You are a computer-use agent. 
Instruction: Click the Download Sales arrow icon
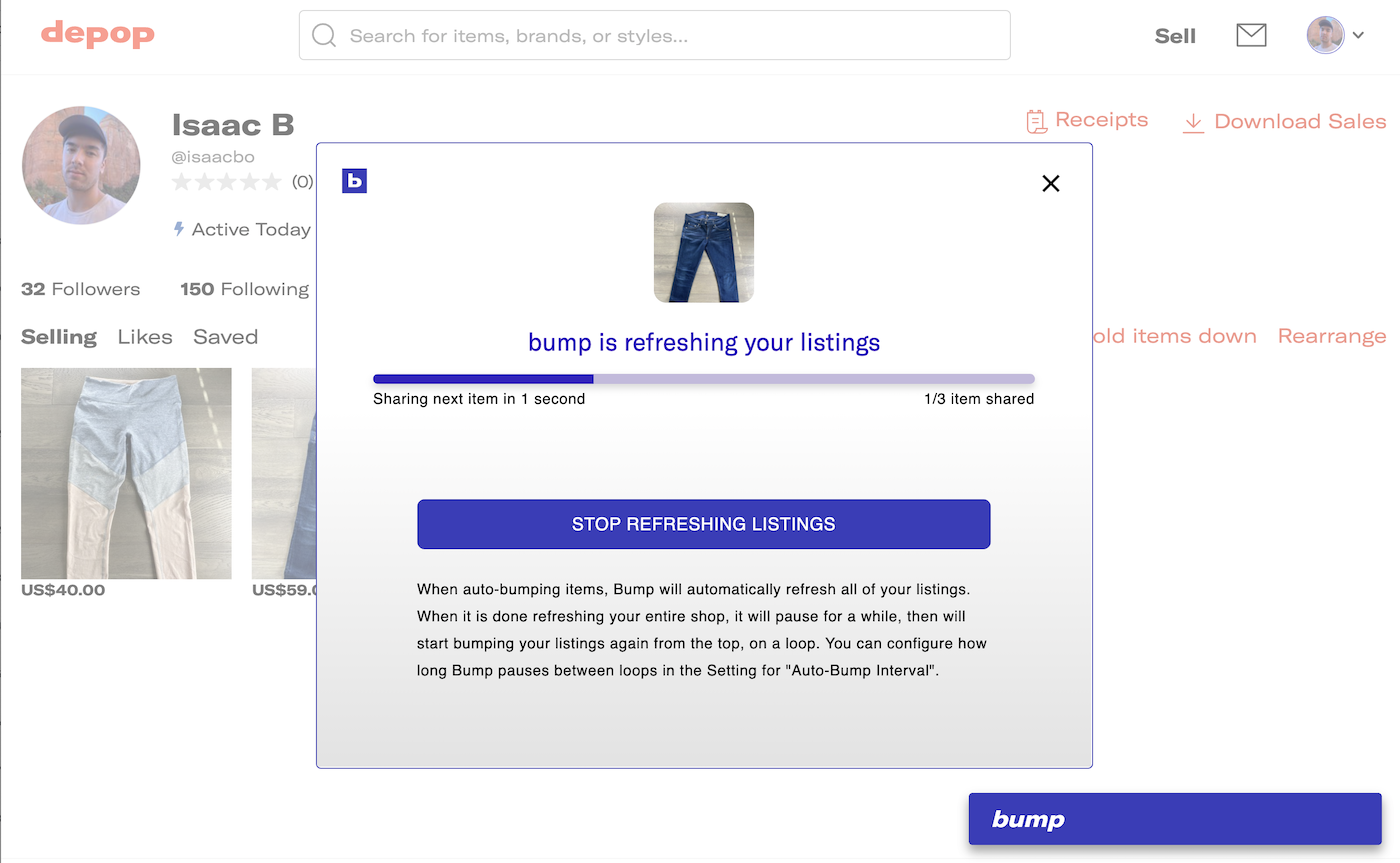(1193, 122)
